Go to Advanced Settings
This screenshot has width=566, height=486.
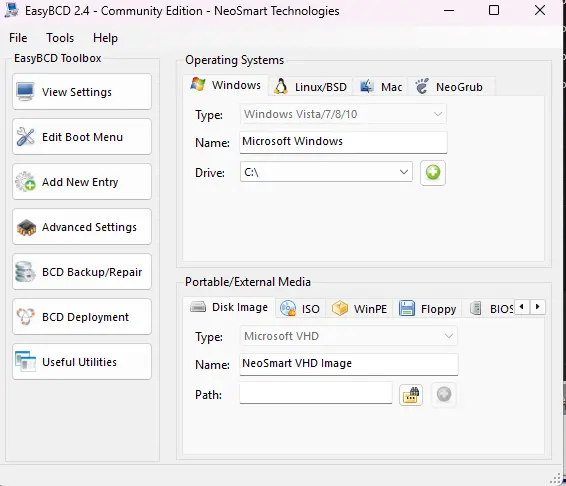[x=82, y=227]
